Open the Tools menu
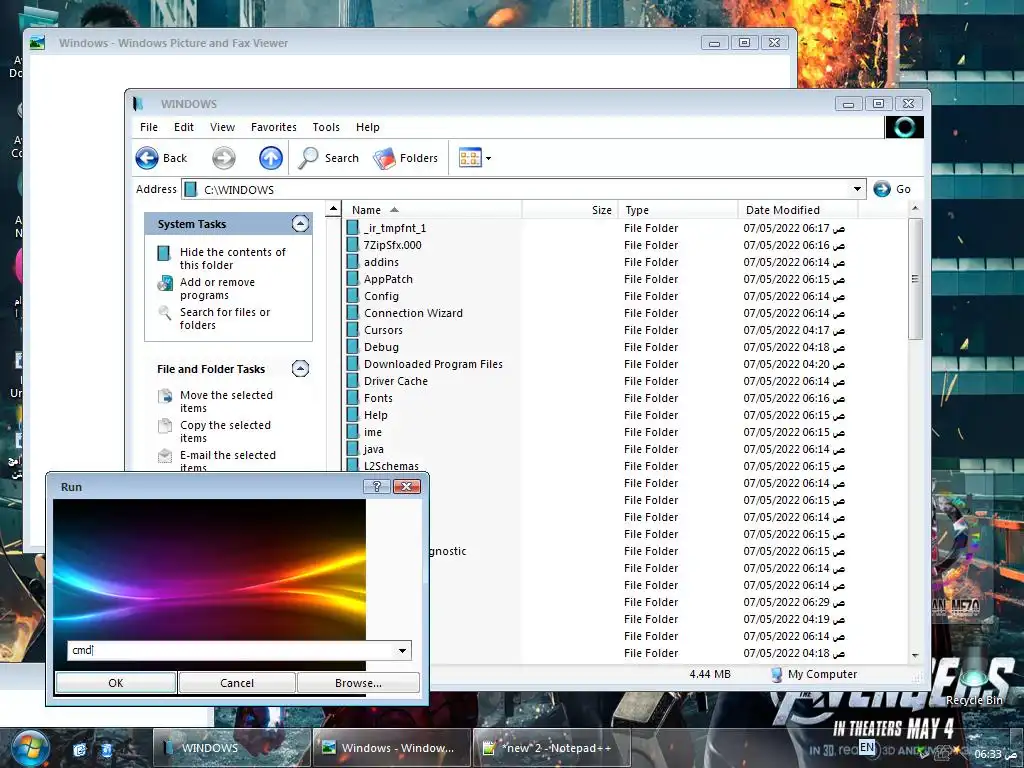 (x=326, y=127)
